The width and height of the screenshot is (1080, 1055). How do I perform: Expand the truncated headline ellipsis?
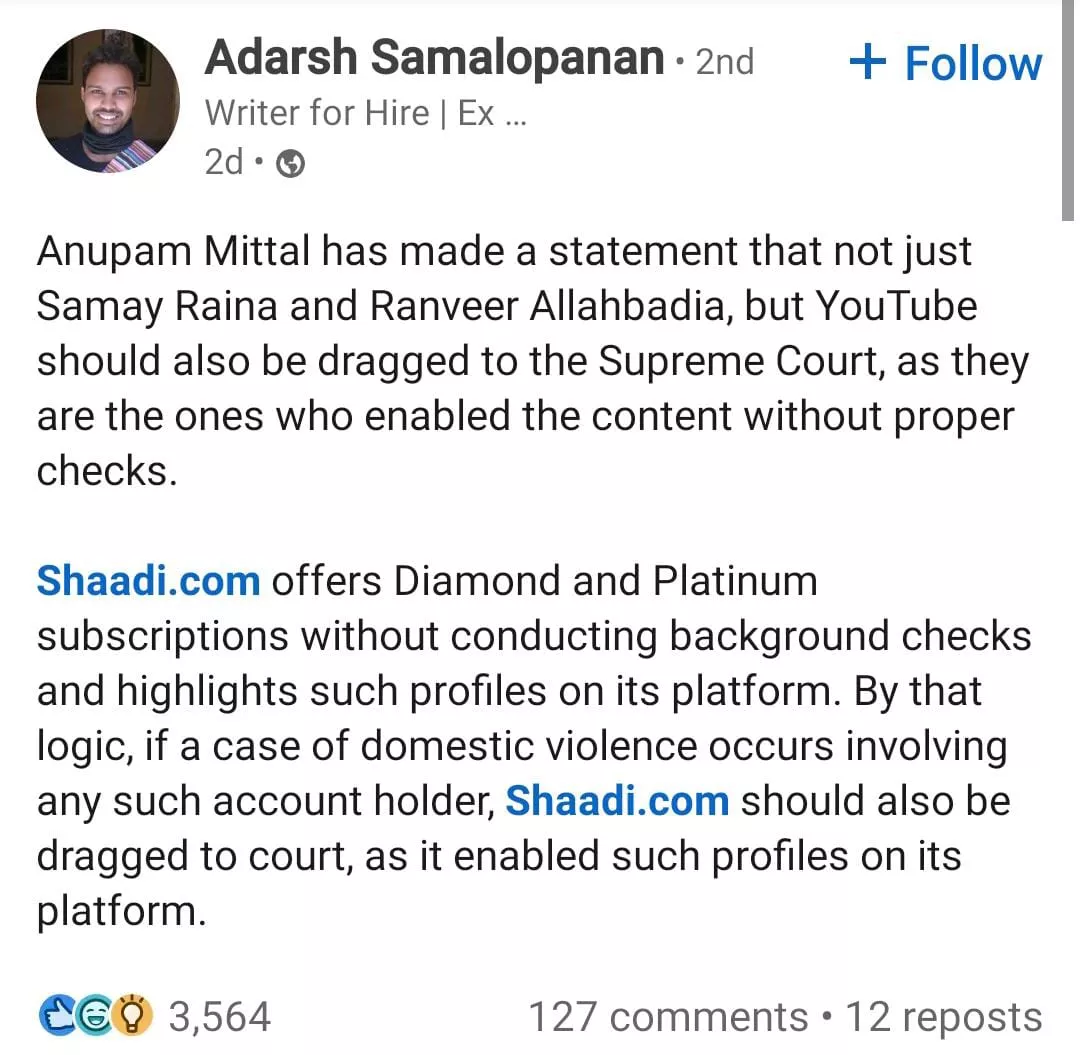point(516,113)
